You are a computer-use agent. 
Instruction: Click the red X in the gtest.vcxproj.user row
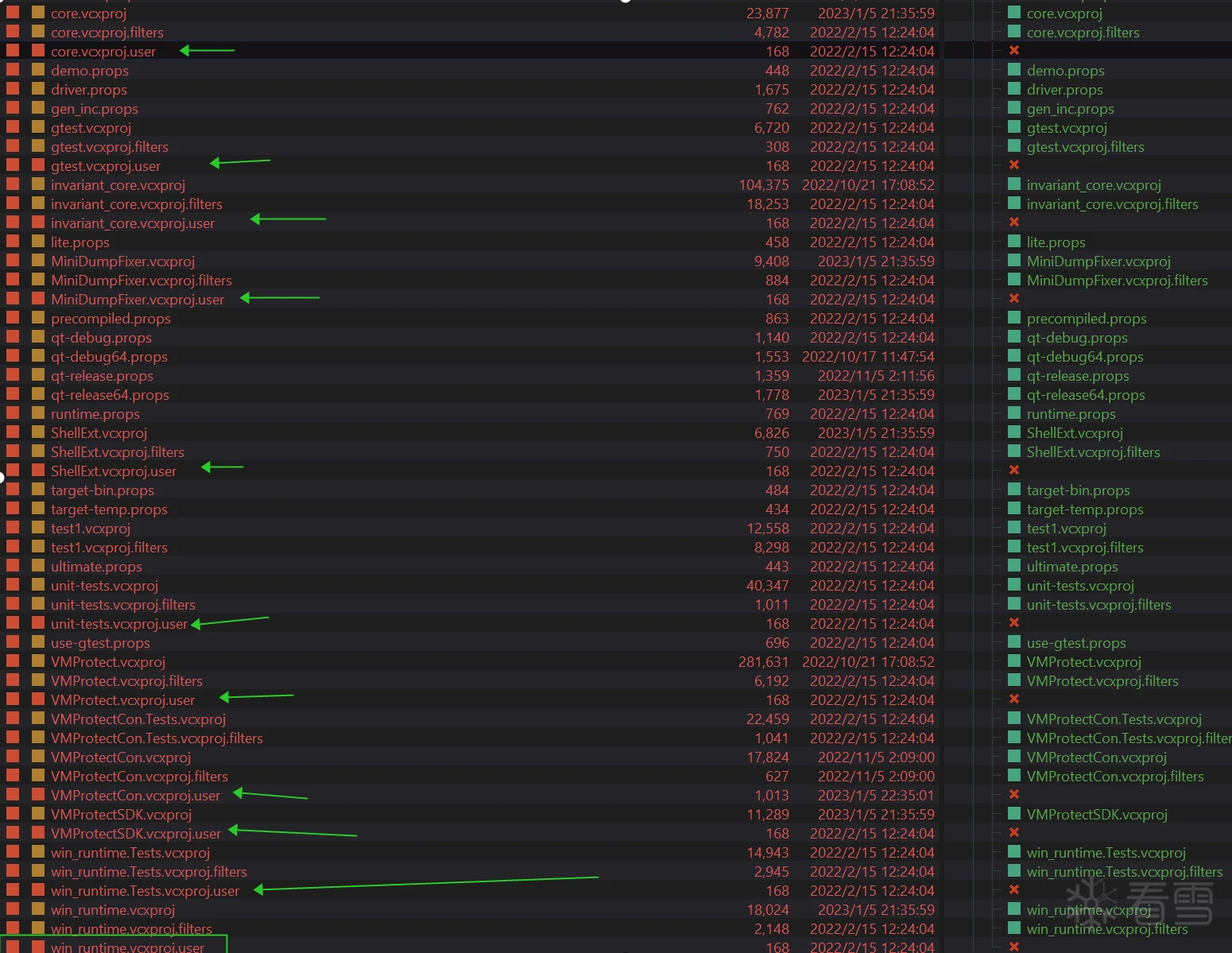tap(1014, 165)
